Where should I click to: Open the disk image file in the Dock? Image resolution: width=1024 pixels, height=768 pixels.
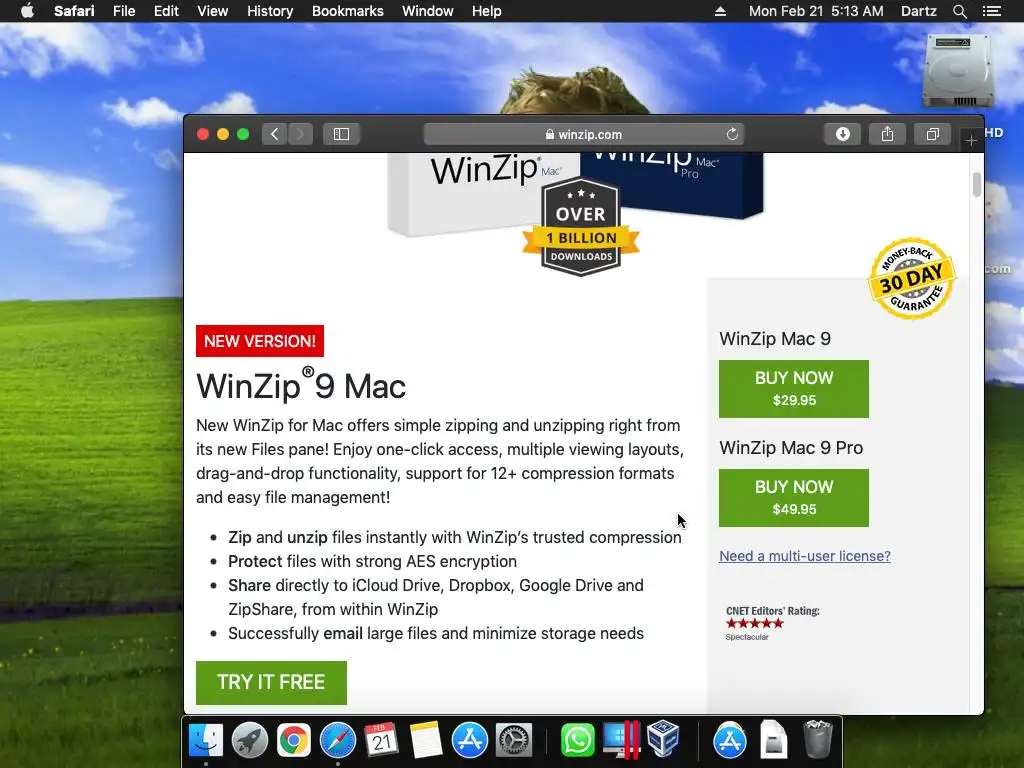coord(773,739)
